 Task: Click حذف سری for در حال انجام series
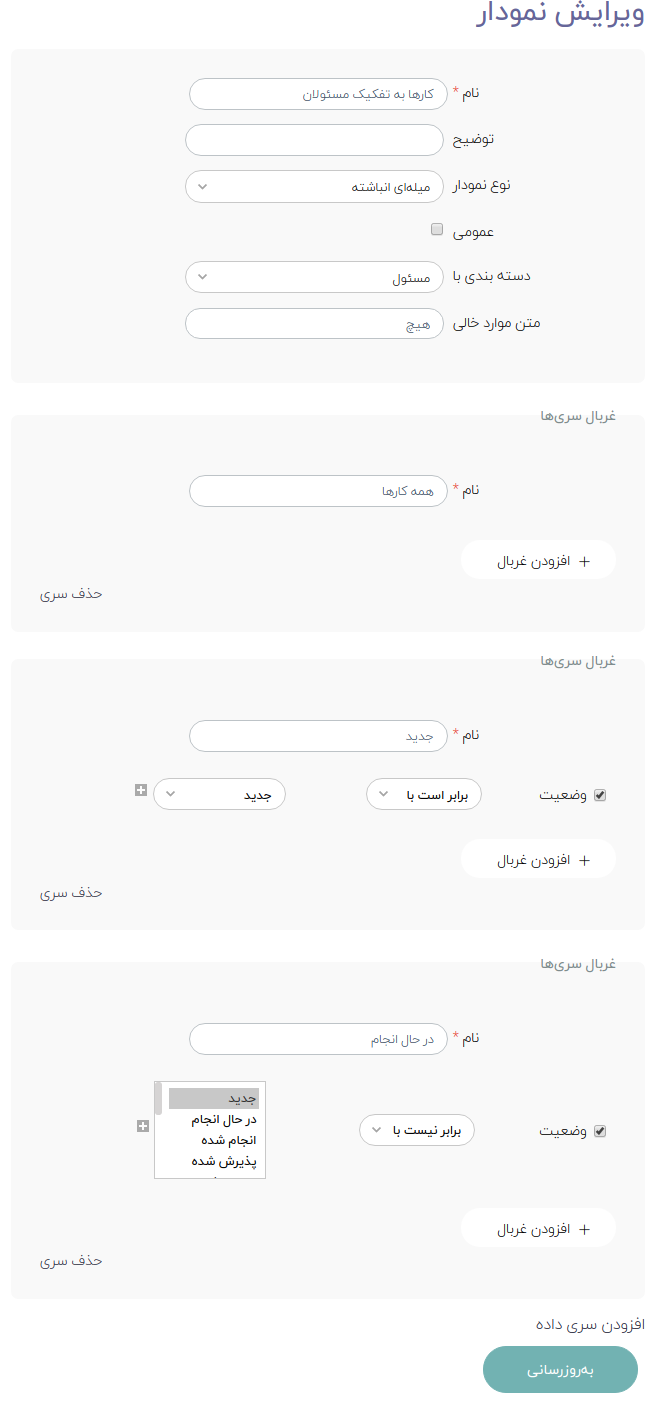click(x=72, y=1261)
